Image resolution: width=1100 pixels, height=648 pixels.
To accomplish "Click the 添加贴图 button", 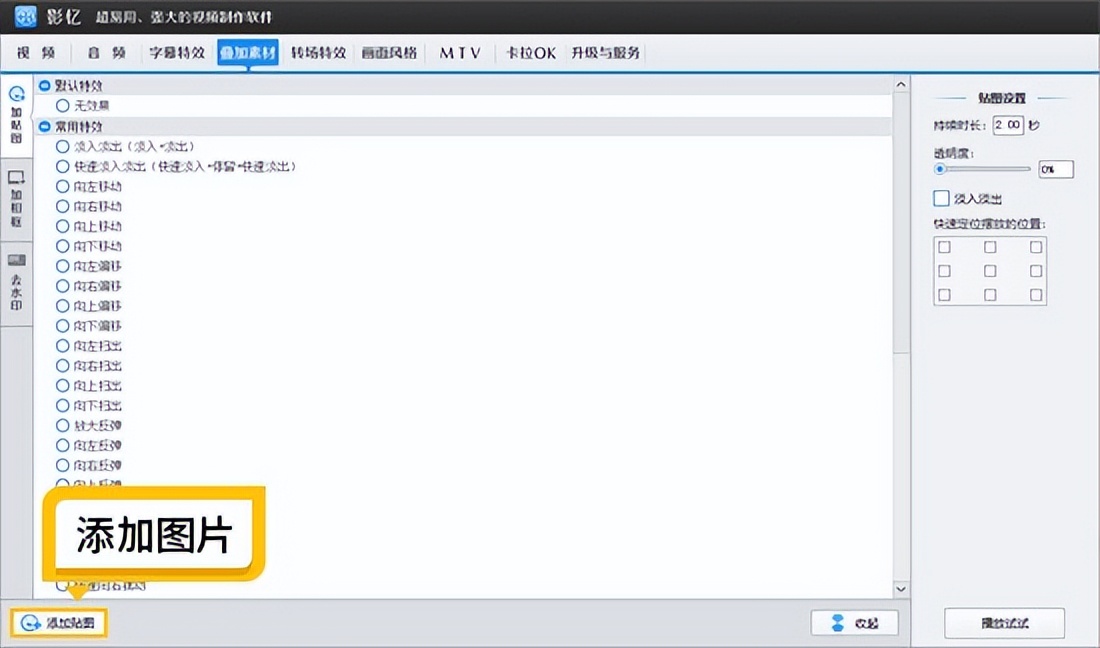I will [59, 623].
